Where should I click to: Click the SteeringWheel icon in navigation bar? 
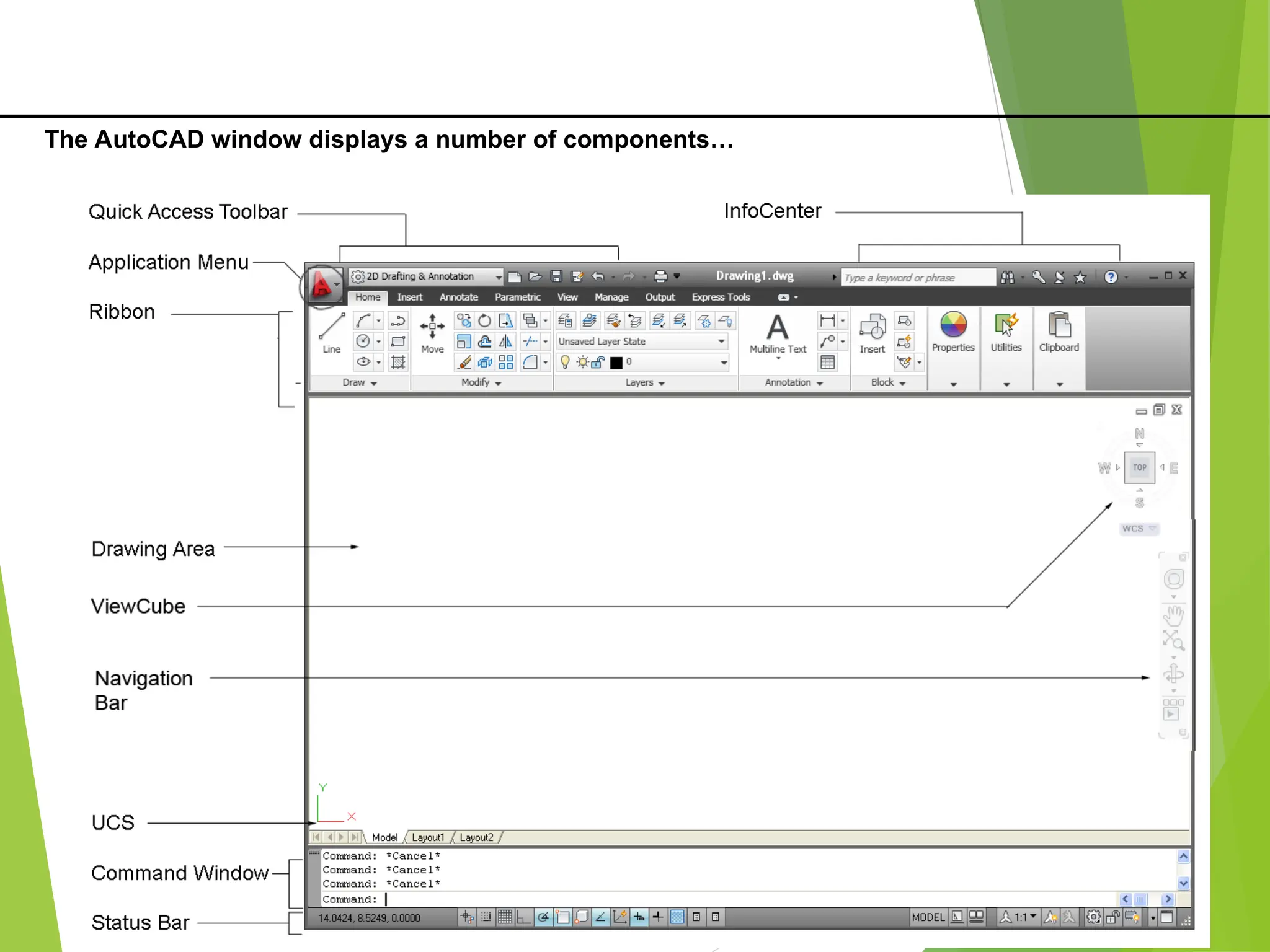pyautogui.click(x=1173, y=579)
